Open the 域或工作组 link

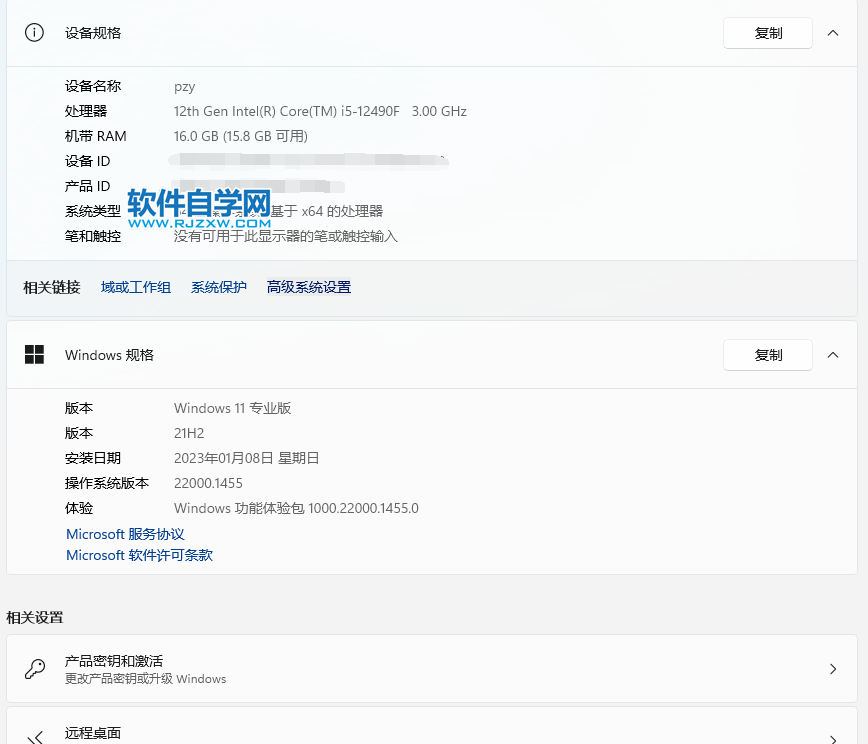click(136, 287)
